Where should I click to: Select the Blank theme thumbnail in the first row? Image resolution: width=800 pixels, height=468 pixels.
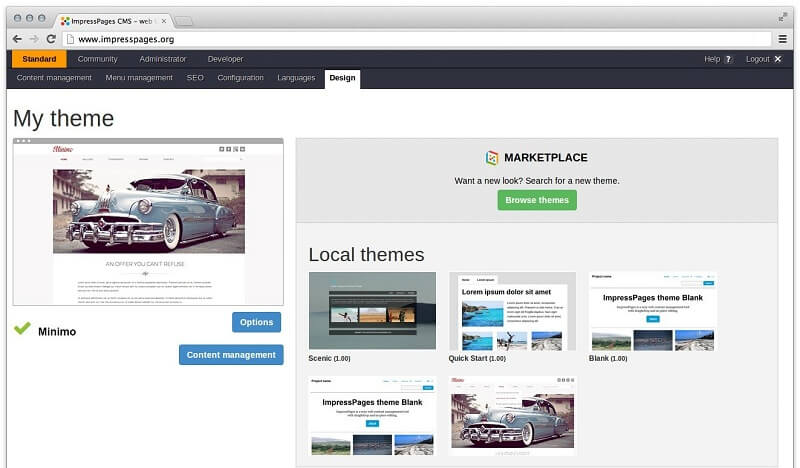click(x=653, y=311)
